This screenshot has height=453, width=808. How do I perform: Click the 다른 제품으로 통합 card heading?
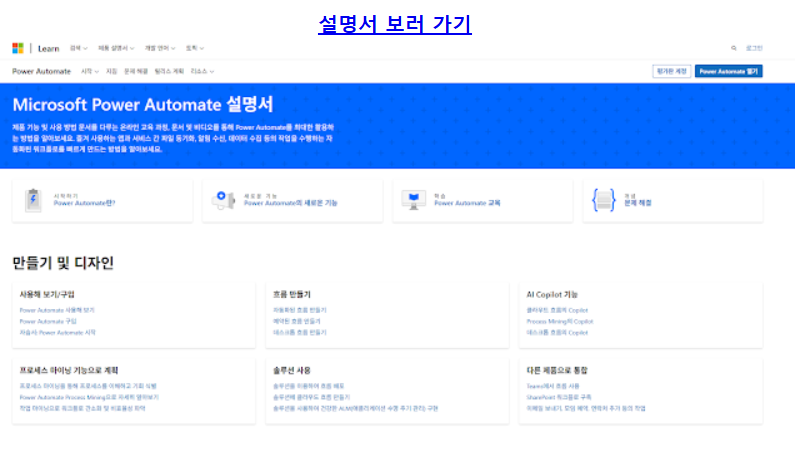557,370
